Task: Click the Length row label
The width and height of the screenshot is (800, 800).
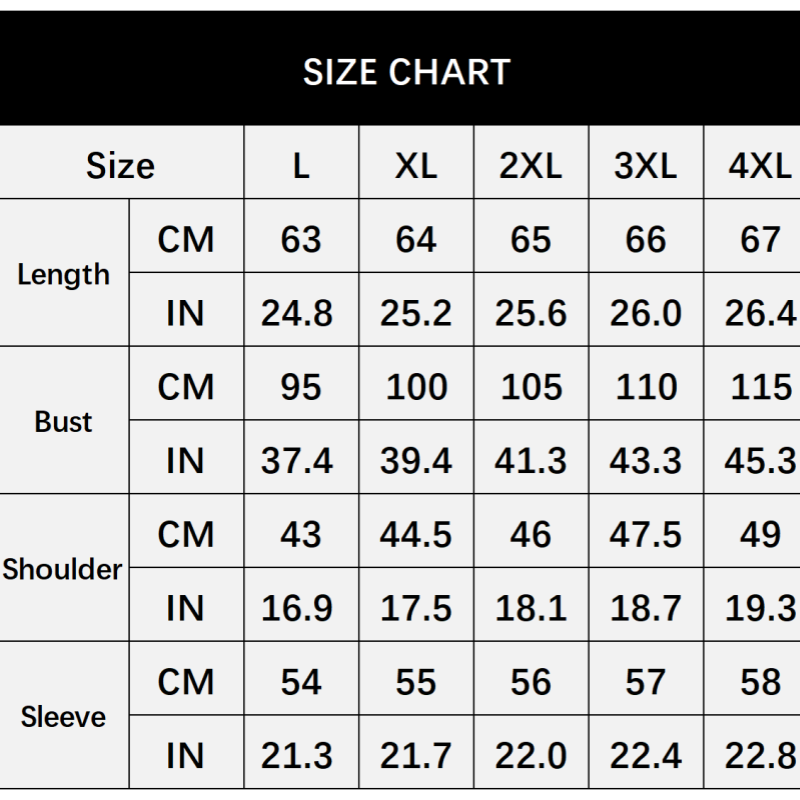Action: pyautogui.click(x=64, y=275)
